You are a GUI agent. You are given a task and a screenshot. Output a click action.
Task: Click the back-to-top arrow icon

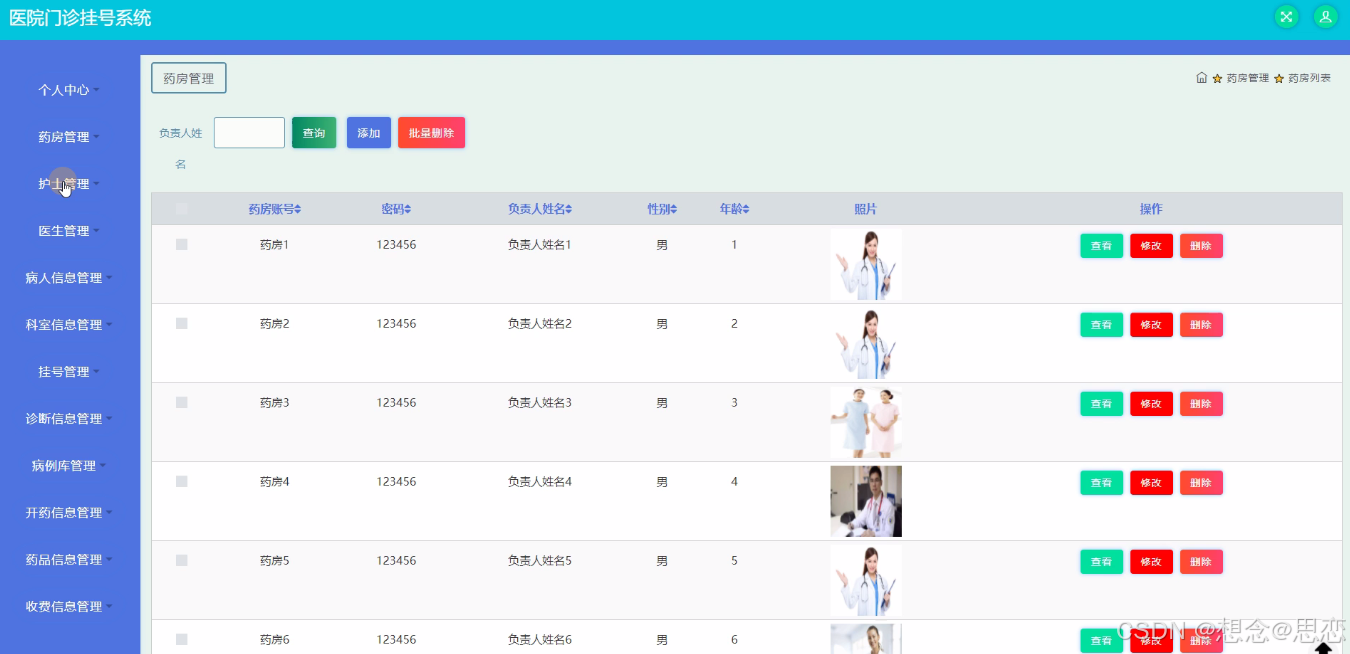click(1323, 649)
